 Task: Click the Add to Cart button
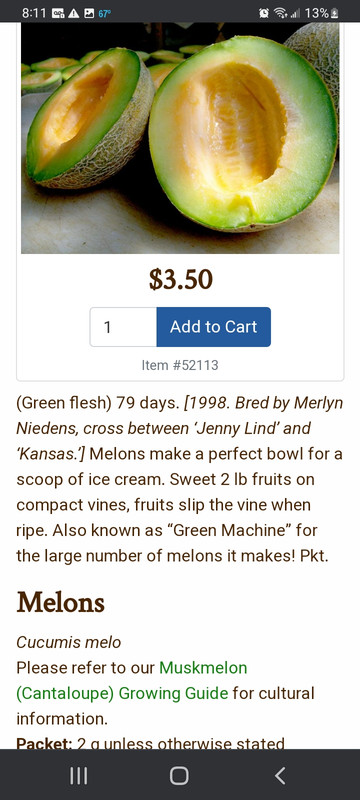tap(214, 327)
